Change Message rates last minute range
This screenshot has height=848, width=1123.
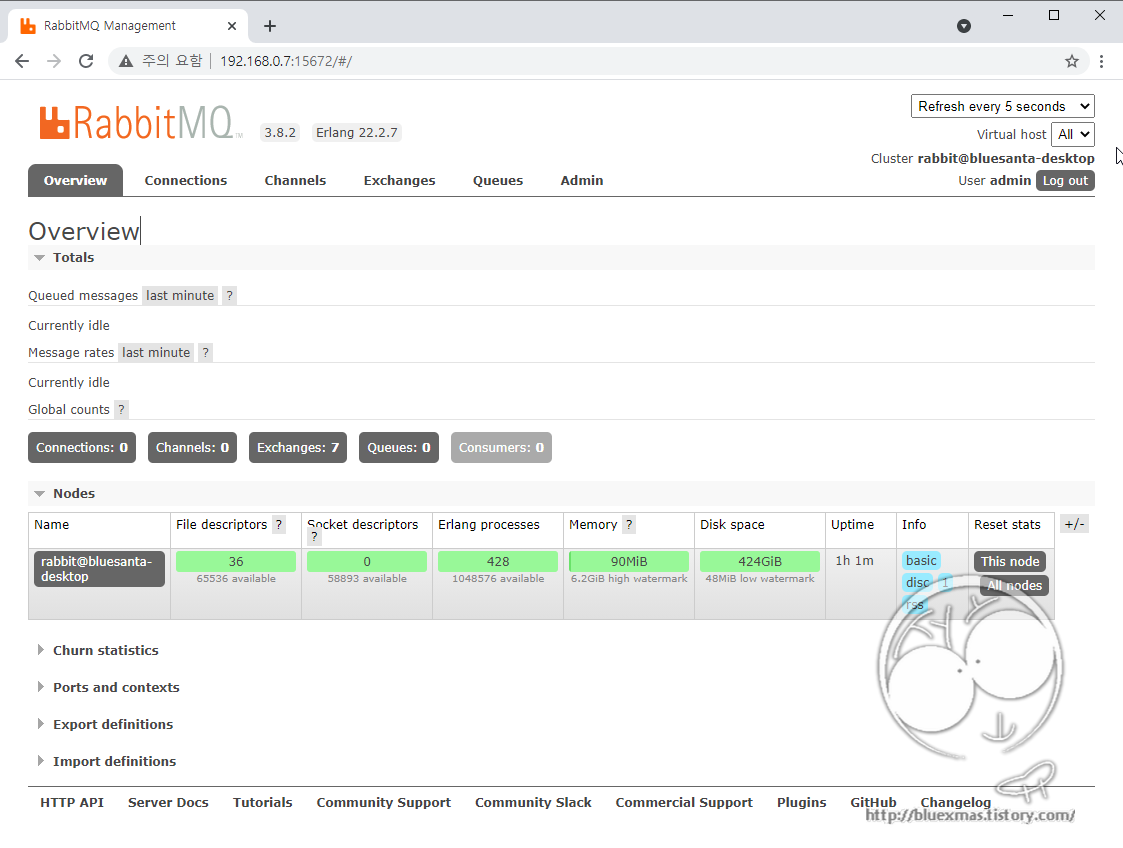(x=156, y=352)
